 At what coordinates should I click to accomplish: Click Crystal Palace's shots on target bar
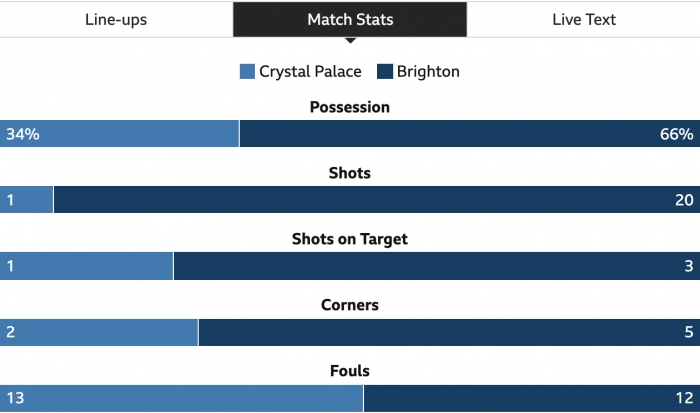point(86,266)
